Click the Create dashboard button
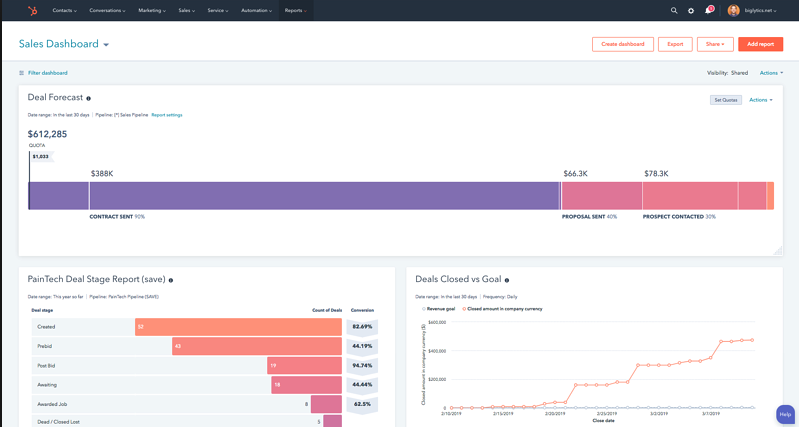Image resolution: width=799 pixels, height=427 pixels. point(623,44)
